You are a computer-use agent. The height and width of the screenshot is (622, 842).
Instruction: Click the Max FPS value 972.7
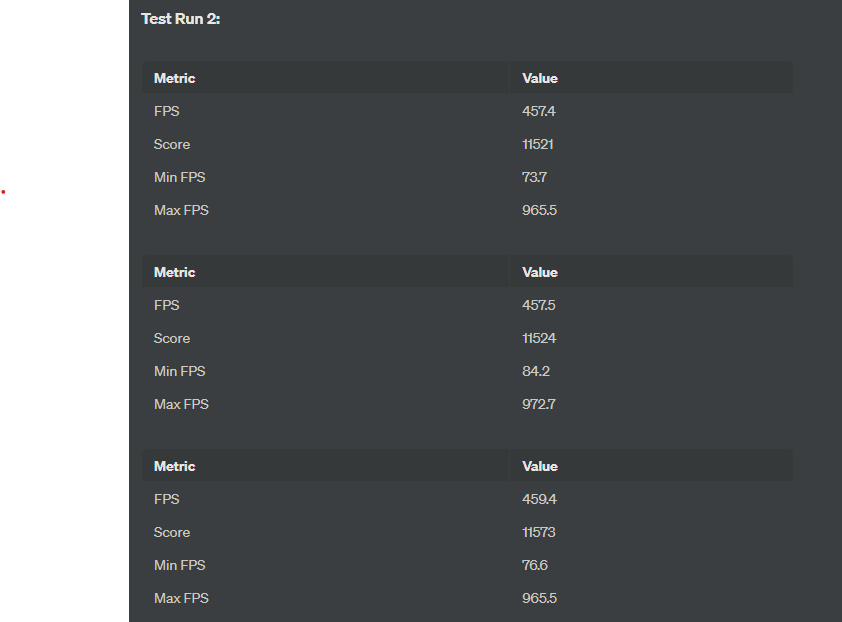click(x=539, y=404)
